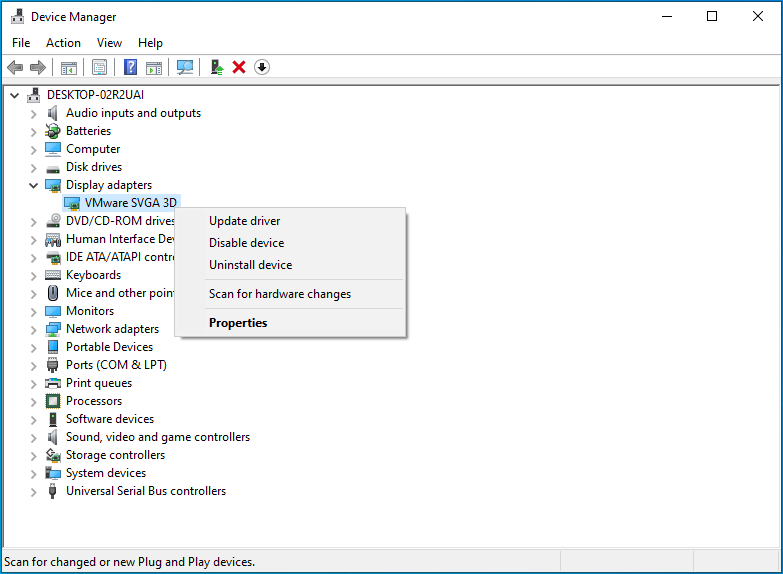This screenshot has height=574, width=783.
Task: Open the Action menu
Action: pyautogui.click(x=63, y=43)
